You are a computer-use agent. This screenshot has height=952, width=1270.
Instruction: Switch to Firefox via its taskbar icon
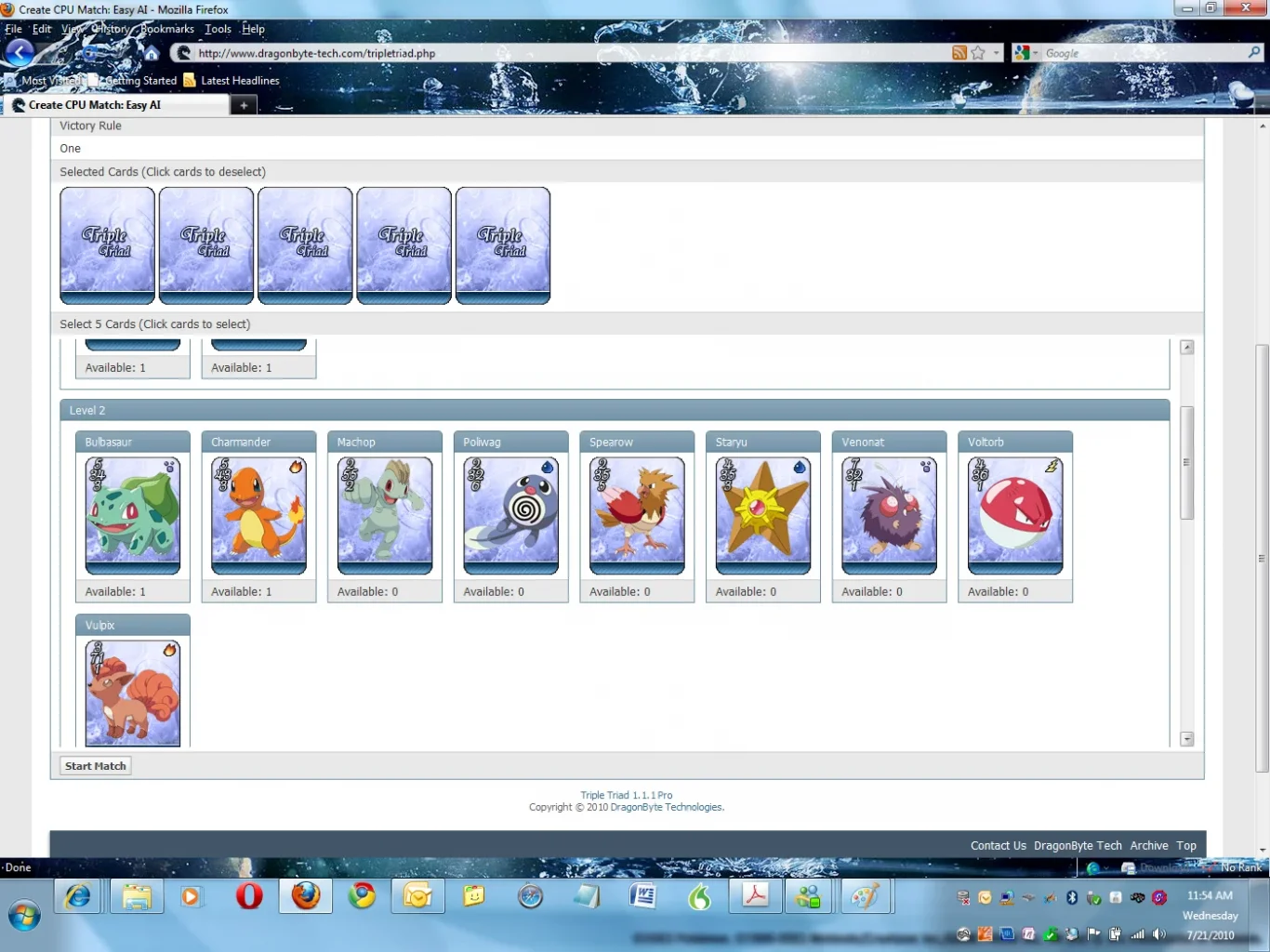click(x=306, y=896)
